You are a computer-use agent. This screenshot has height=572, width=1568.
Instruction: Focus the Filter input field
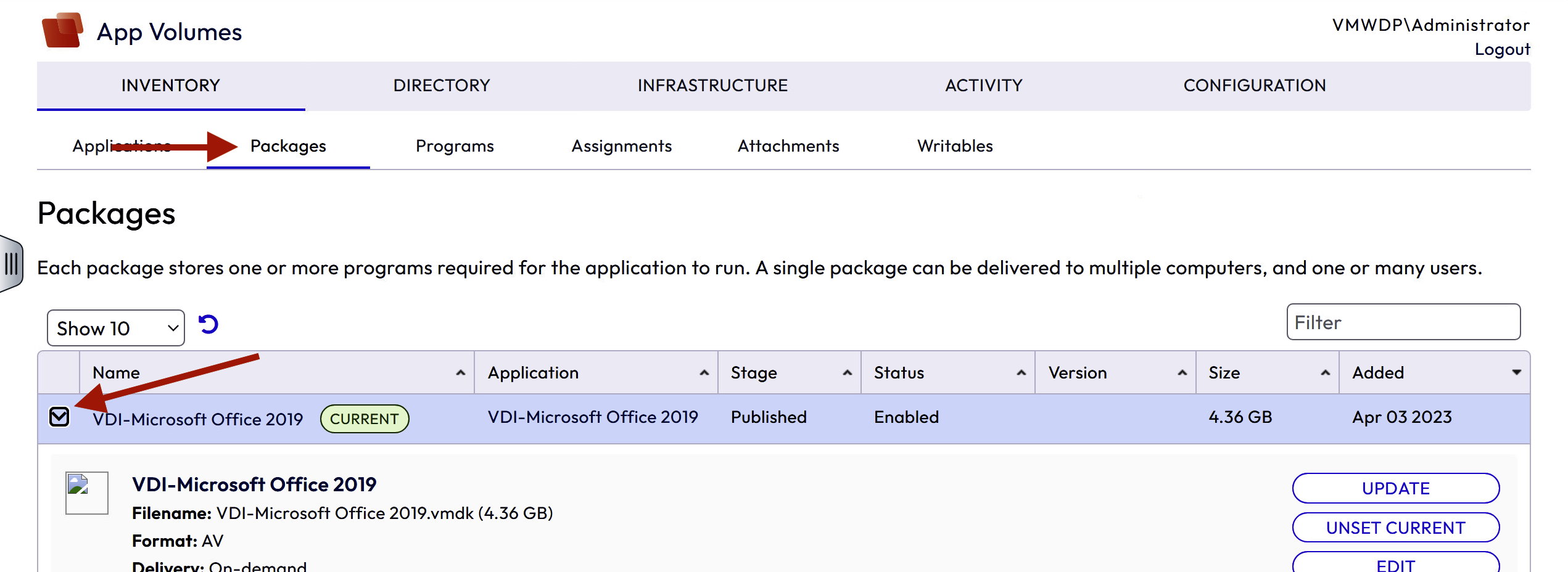pos(1403,322)
